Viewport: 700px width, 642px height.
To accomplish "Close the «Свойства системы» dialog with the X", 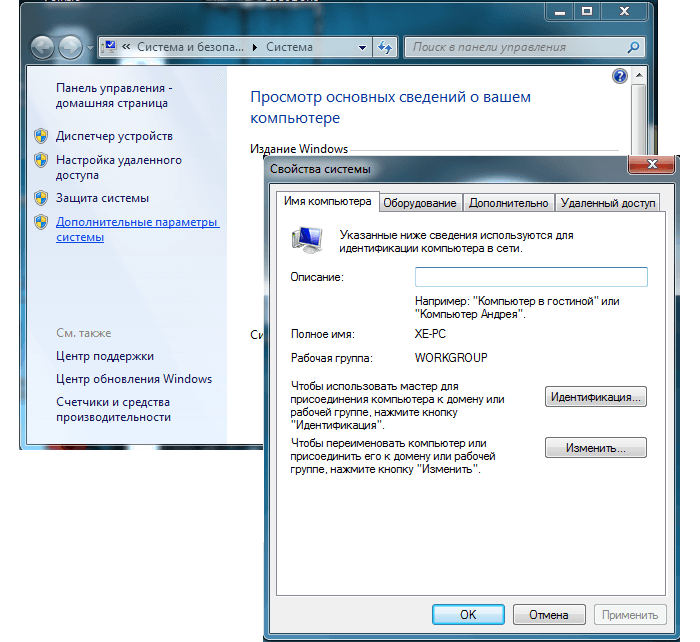I will coord(652,164).
